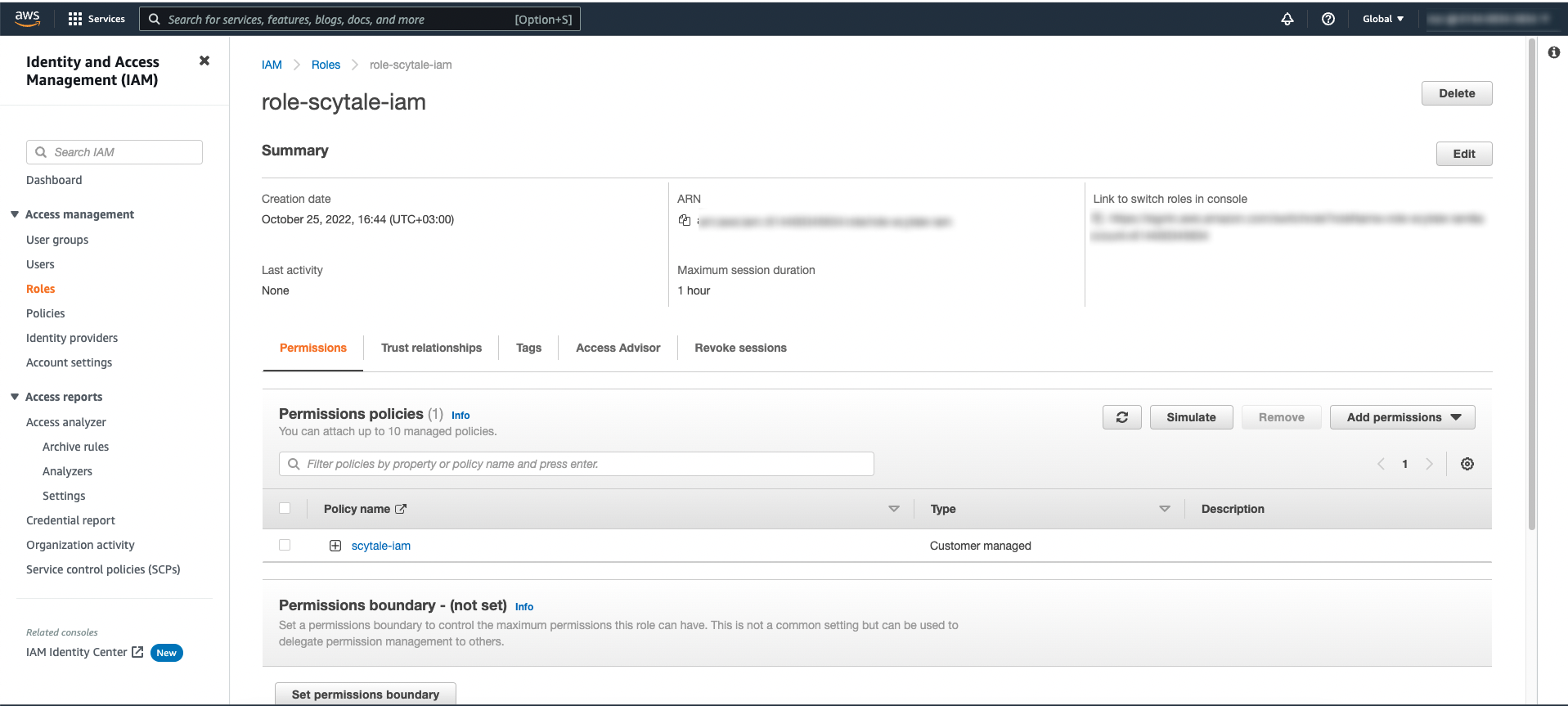Collapse the Access management section

(15, 214)
